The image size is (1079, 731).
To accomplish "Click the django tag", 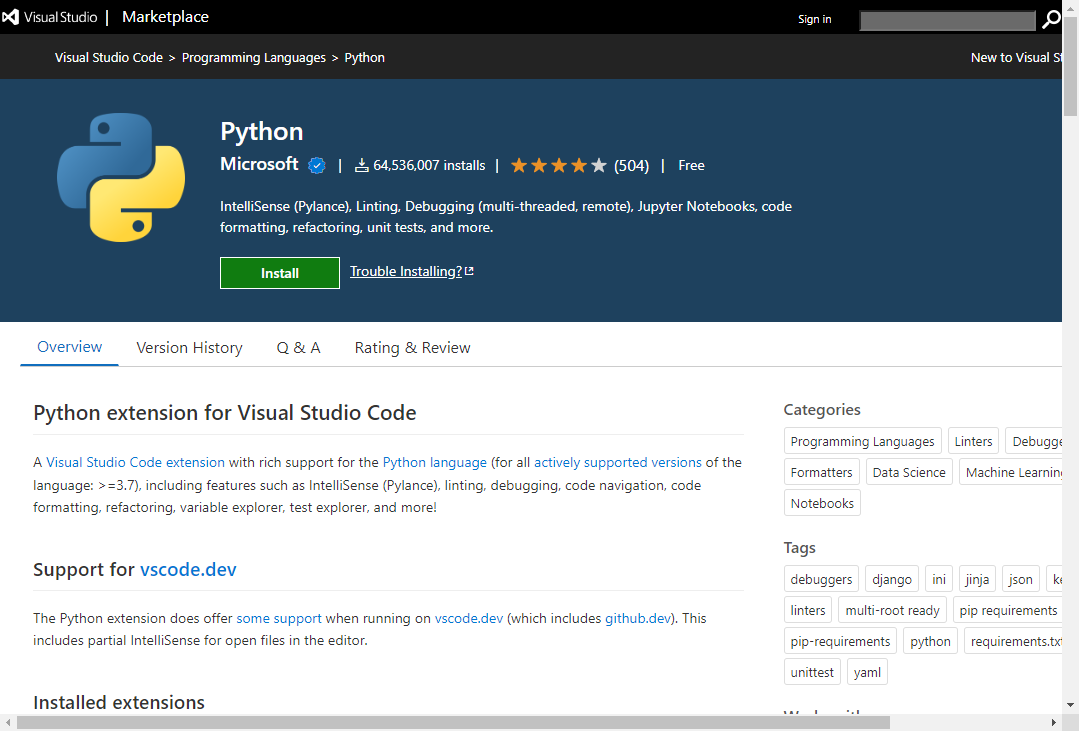I will pyautogui.click(x=893, y=579).
